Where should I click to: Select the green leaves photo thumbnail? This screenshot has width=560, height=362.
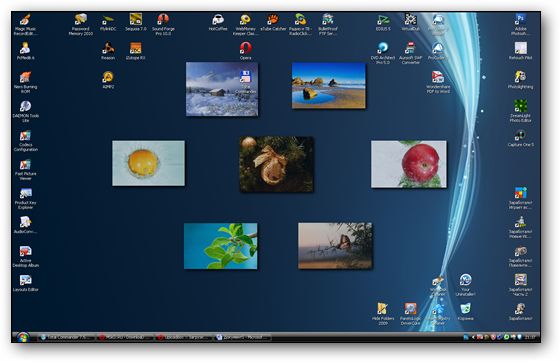click(220, 246)
